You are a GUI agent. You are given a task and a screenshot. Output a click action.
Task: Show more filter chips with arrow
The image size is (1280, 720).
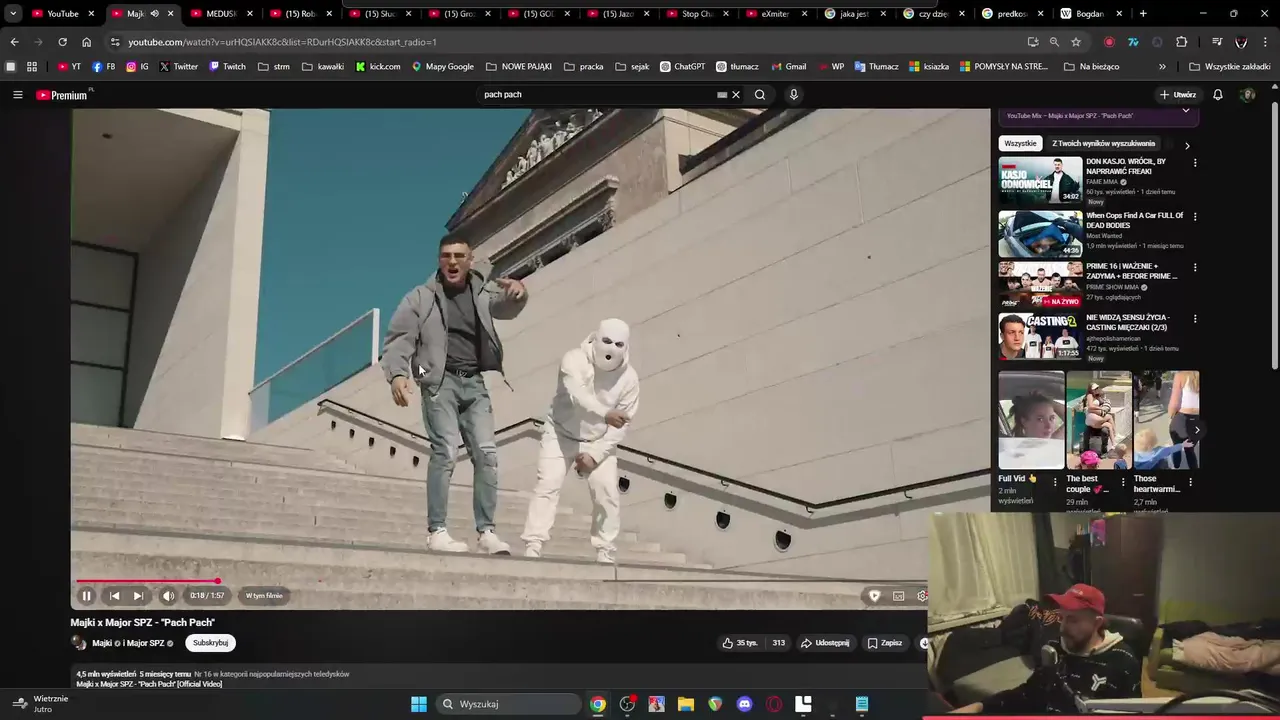[1187, 145]
